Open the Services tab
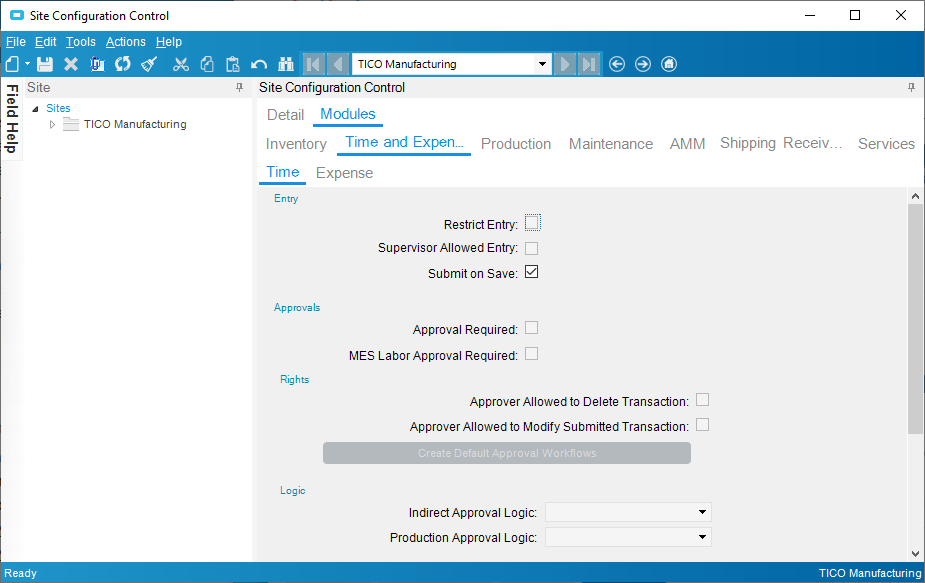925x583 pixels. 886,144
